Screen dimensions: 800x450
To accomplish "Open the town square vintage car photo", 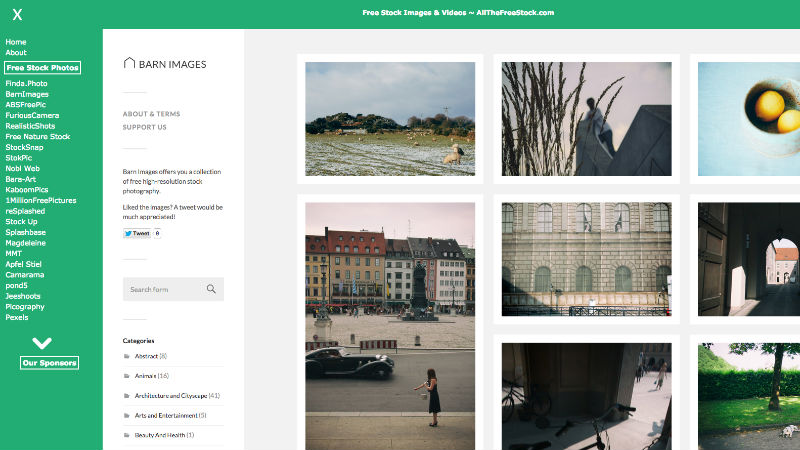I will coord(390,326).
